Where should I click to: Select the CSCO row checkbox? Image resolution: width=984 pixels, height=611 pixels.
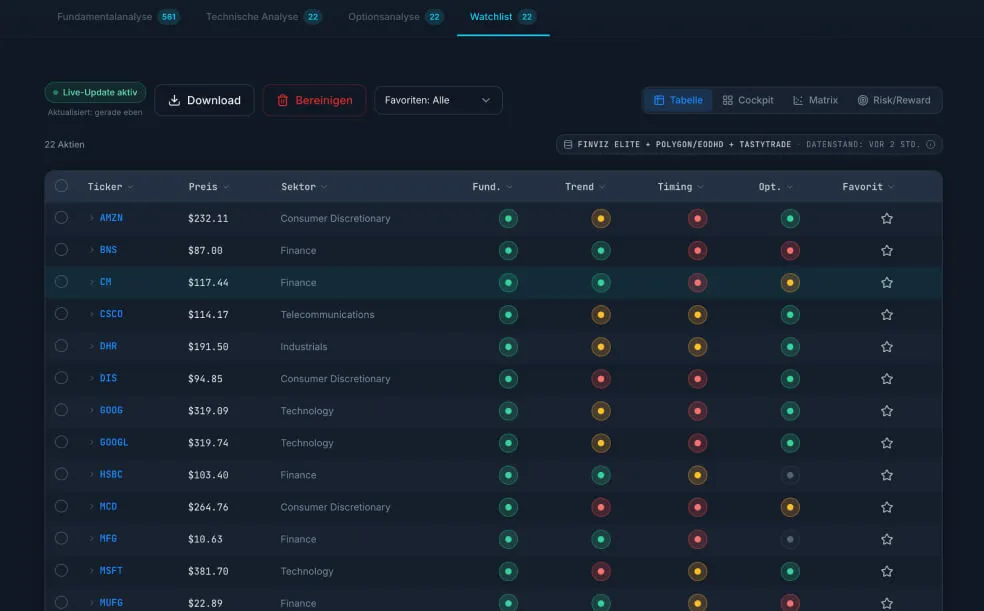tap(61, 313)
